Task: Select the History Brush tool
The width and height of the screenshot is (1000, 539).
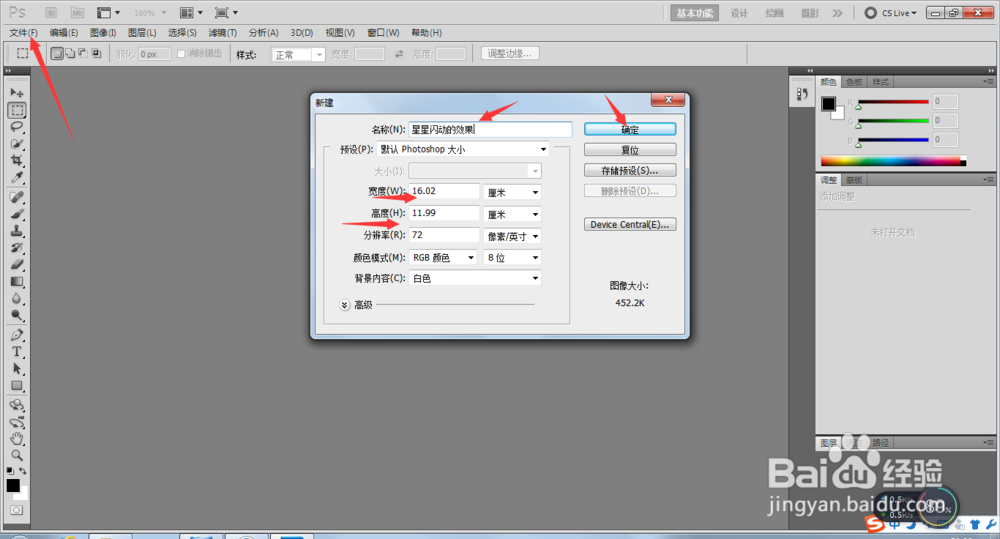Action: [17, 247]
